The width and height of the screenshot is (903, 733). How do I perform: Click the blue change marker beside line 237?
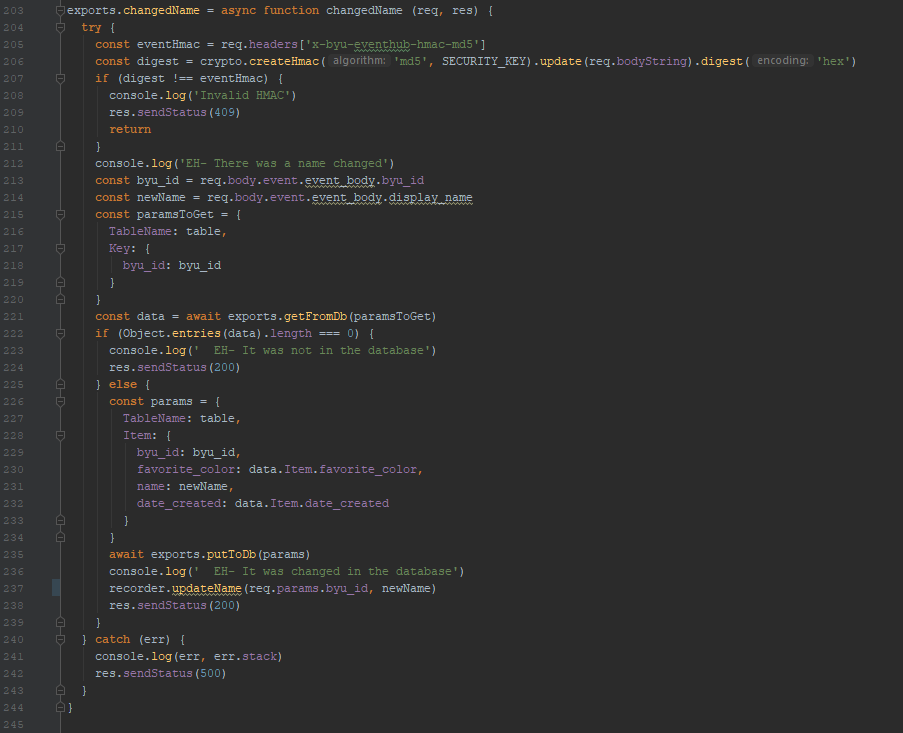pyautogui.click(x=56, y=588)
